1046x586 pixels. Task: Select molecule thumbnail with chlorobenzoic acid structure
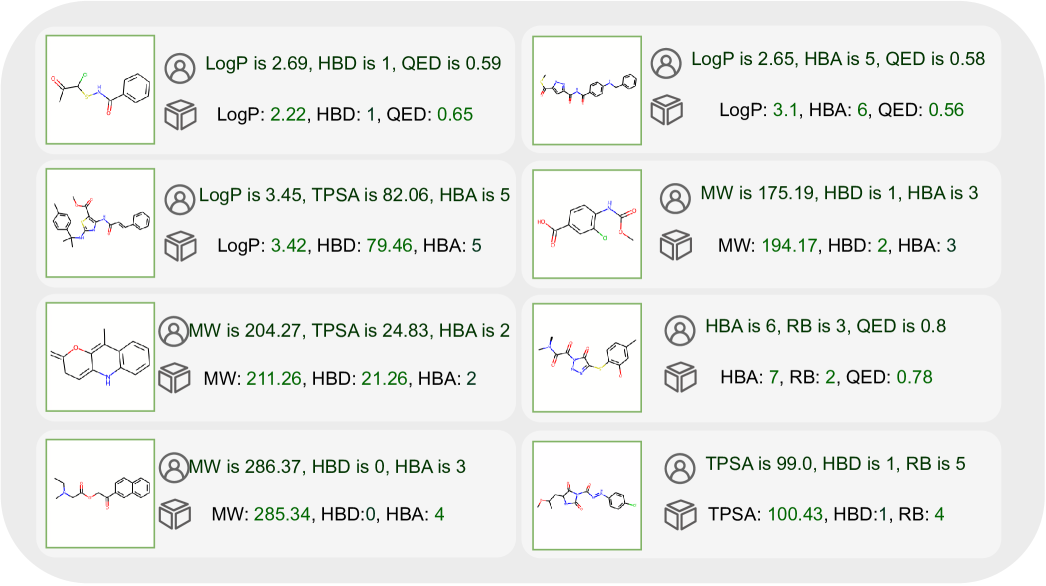tap(586, 223)
